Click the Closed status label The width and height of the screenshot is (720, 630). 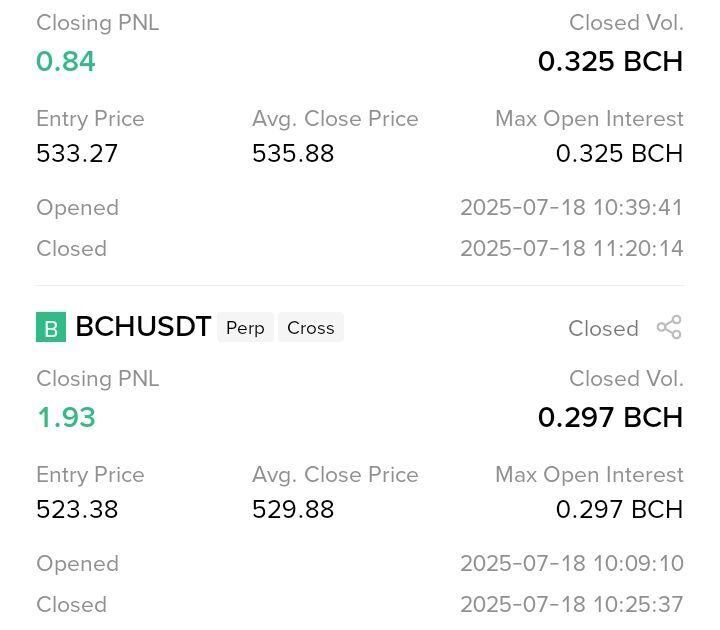tap(603, 328)
